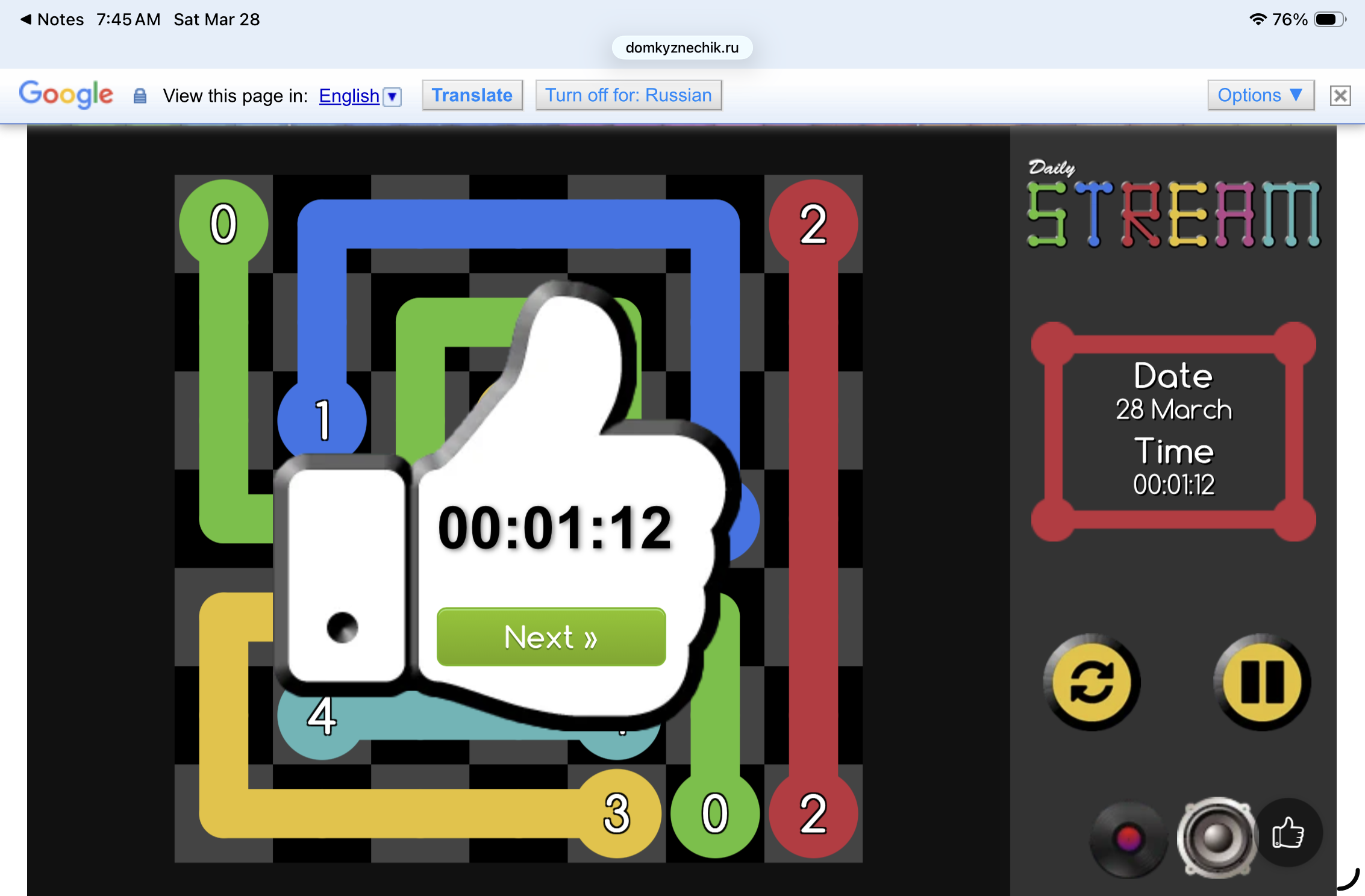This screenshot has width=1365, height=896.
Task: Tap the domkyznechik.ru address pill
Action: [682, 48]
